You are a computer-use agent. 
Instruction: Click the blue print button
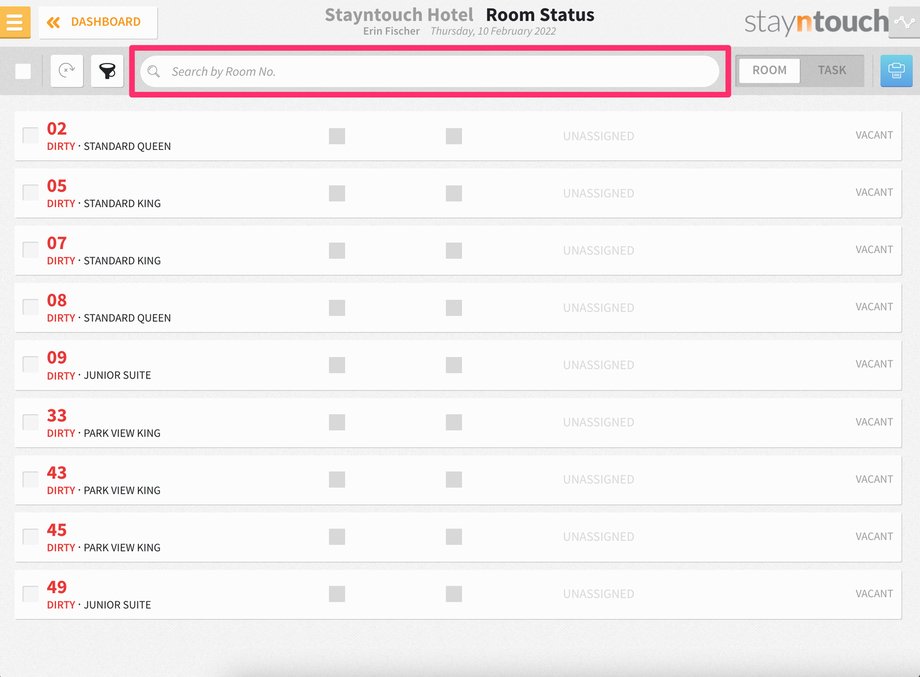[x=896, y=71]
